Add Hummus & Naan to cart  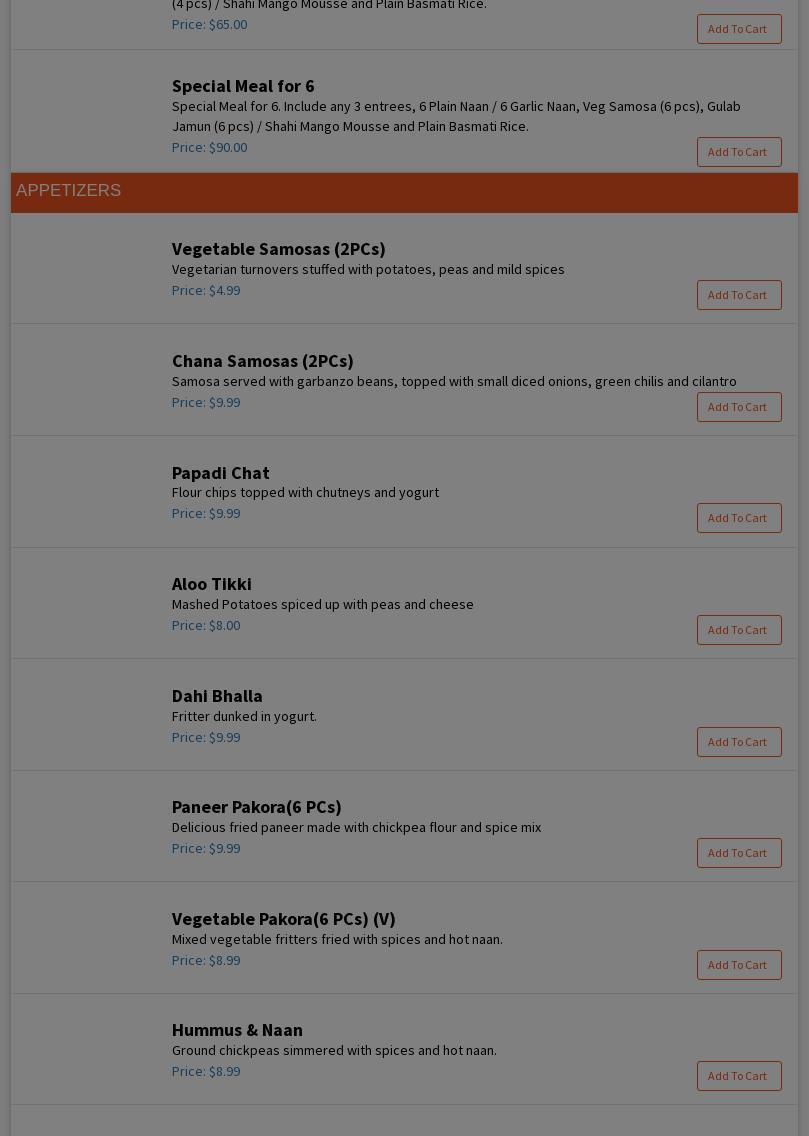click(739, 1076)
